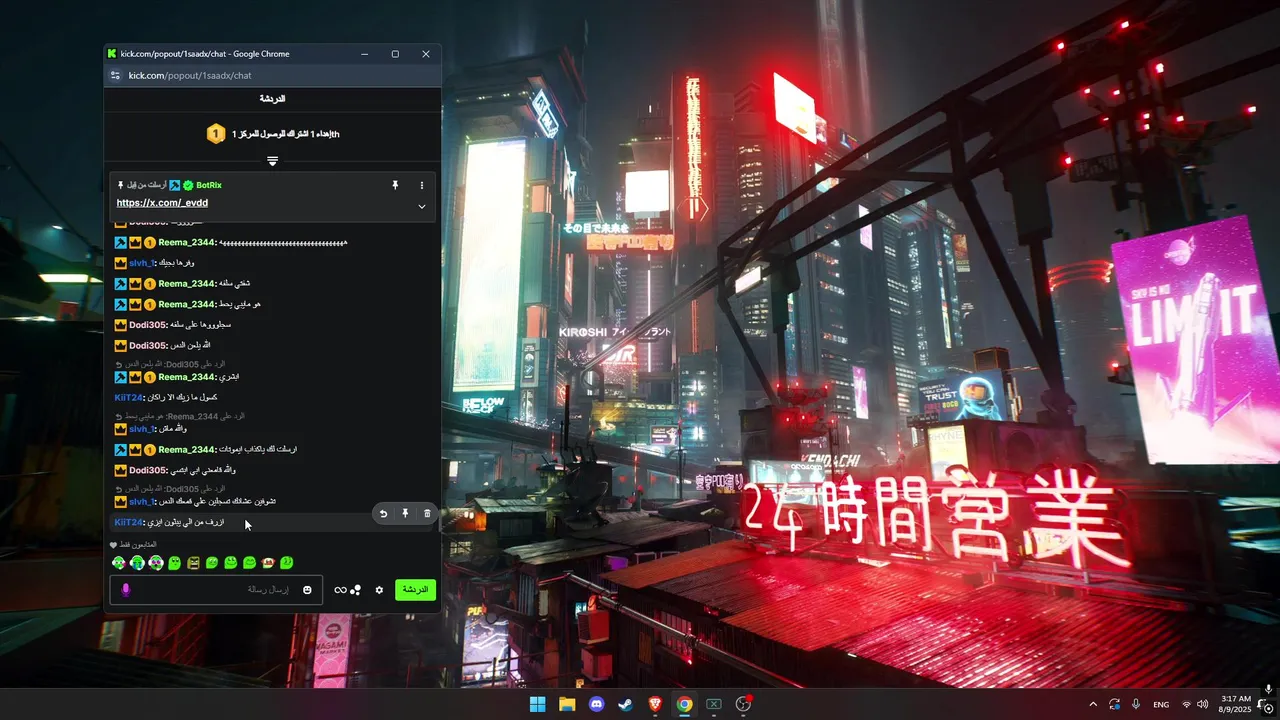
Task: Click the BotRix username in pinned message
Action: tap(209, 185)
